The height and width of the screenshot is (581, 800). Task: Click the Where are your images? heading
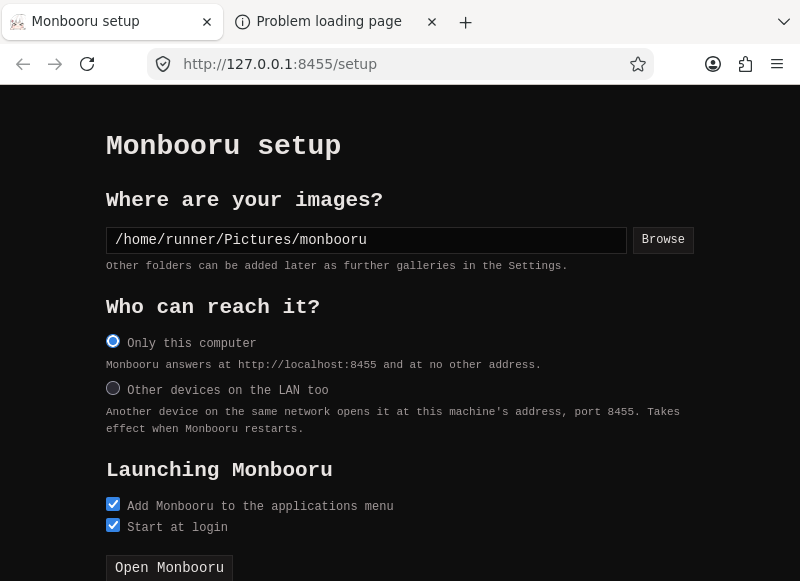(244, 199)
